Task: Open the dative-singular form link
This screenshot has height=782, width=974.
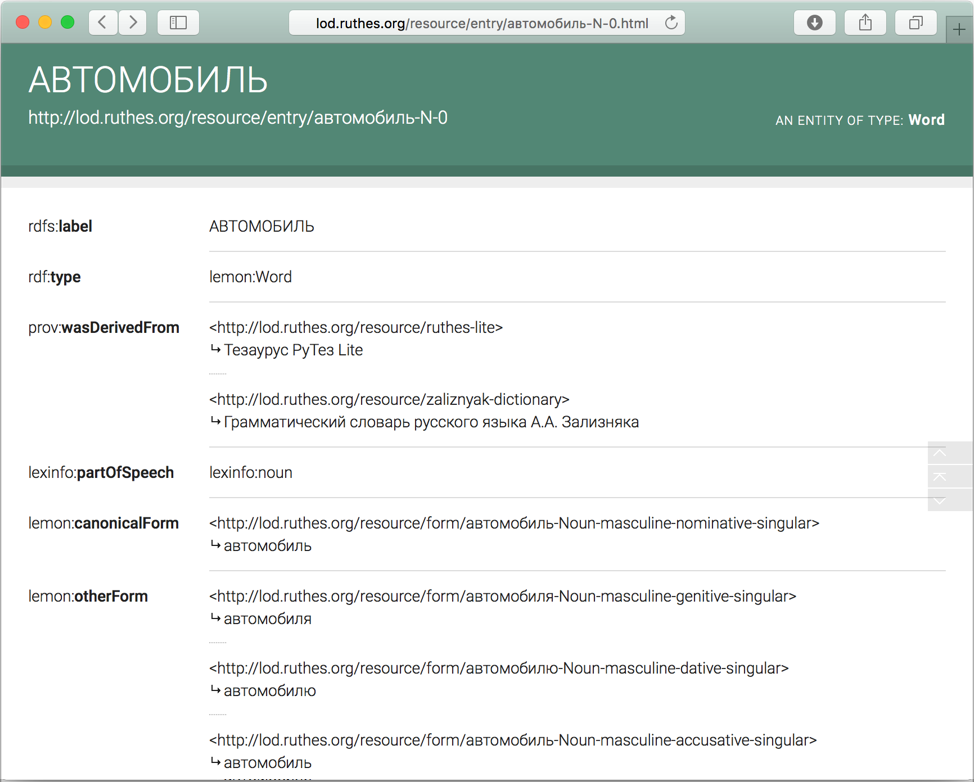Action: click(499, 668)
